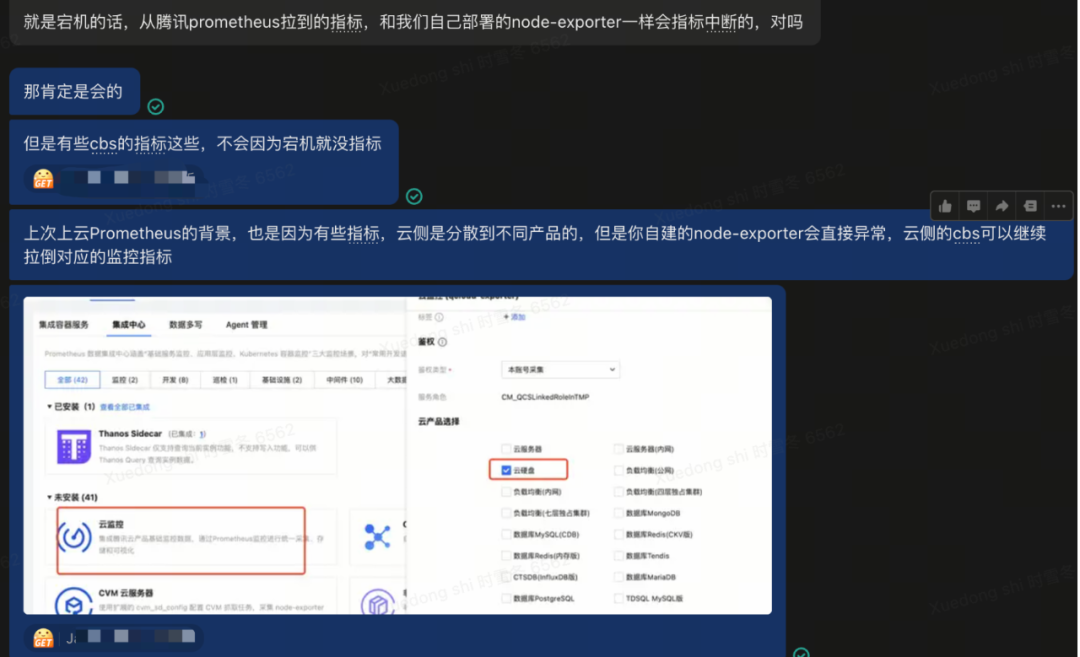The height and width of the screenshot is (657, 1080).
Task: Select the 全部 (42) filter tab
Action: click(x=72, y=379)
